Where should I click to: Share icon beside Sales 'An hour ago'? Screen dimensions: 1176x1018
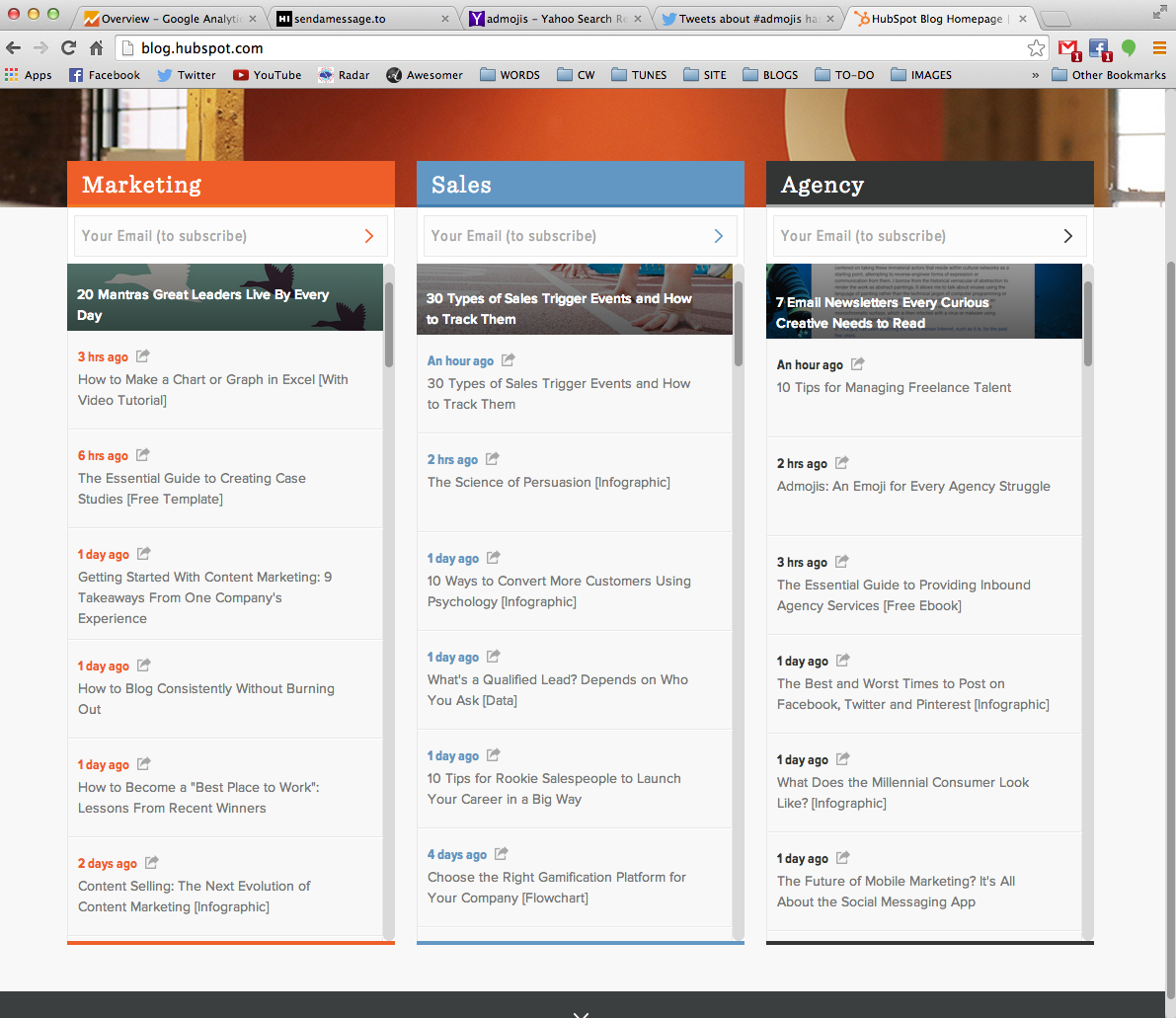click(508, 360)
